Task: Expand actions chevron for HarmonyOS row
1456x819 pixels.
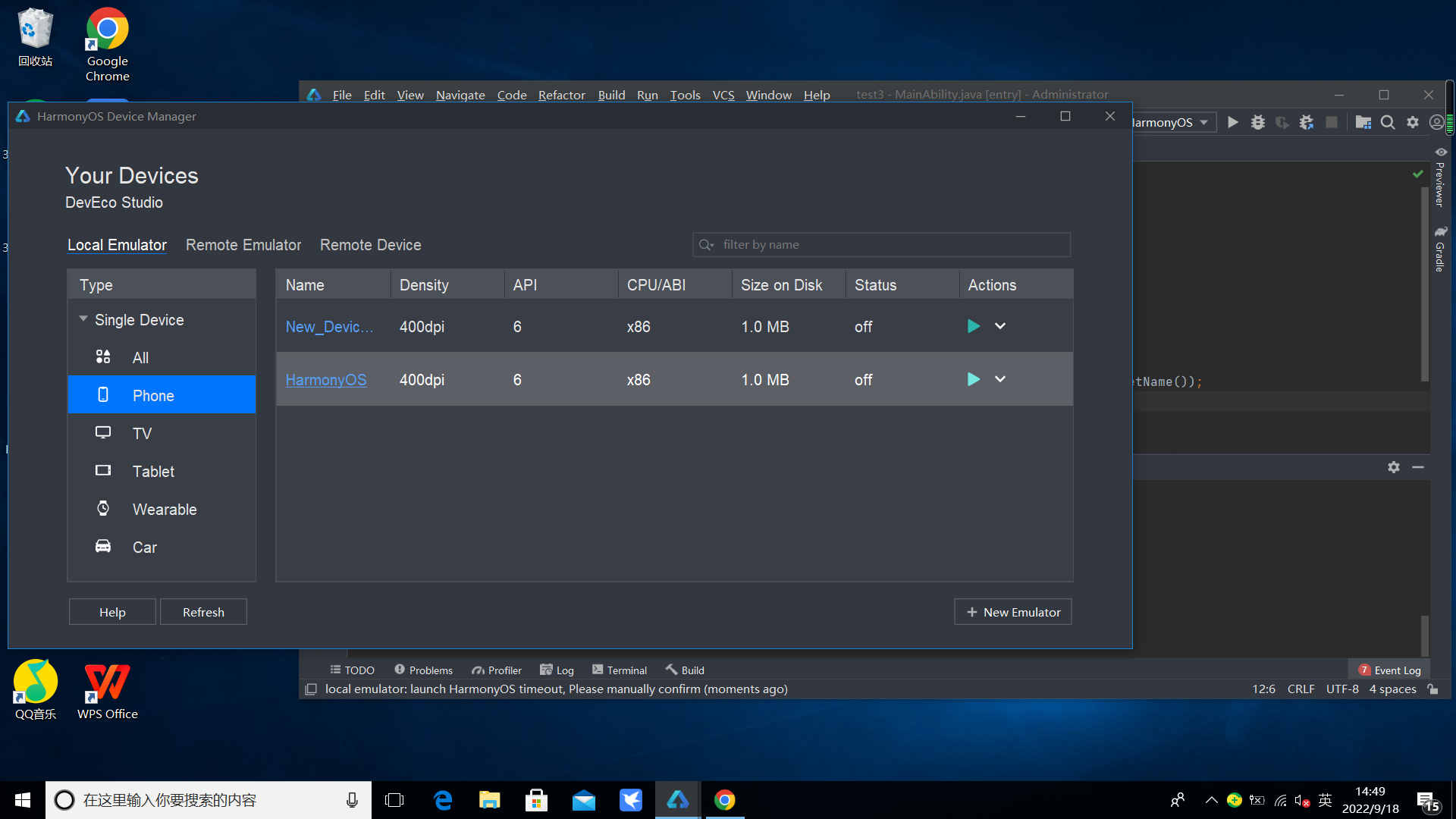Action: (1000, 380)
